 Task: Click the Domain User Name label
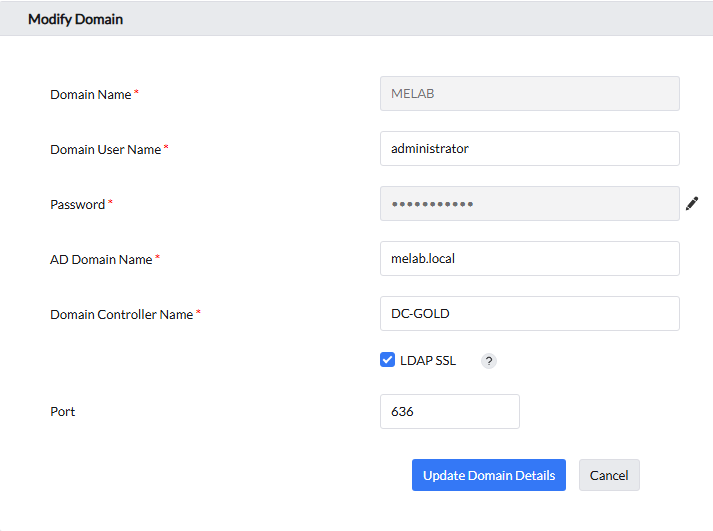click(x=105, y=149)
